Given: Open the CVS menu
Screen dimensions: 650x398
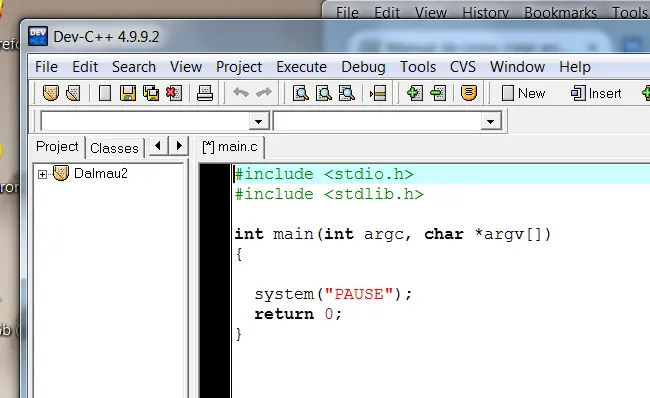Looking at the screenshot, I should click(x=463, y=67).
